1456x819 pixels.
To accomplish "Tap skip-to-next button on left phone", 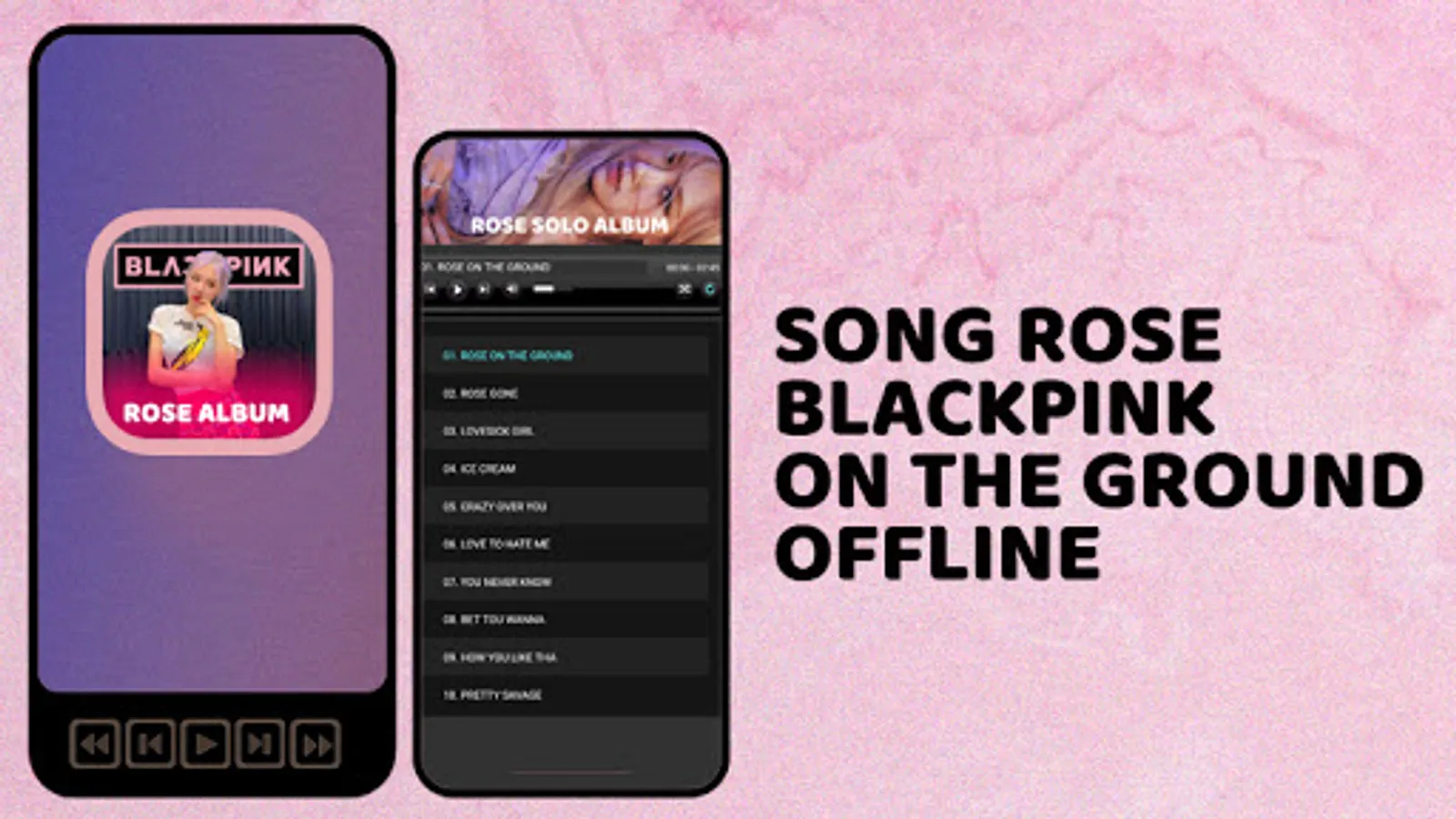I will 260,743.
